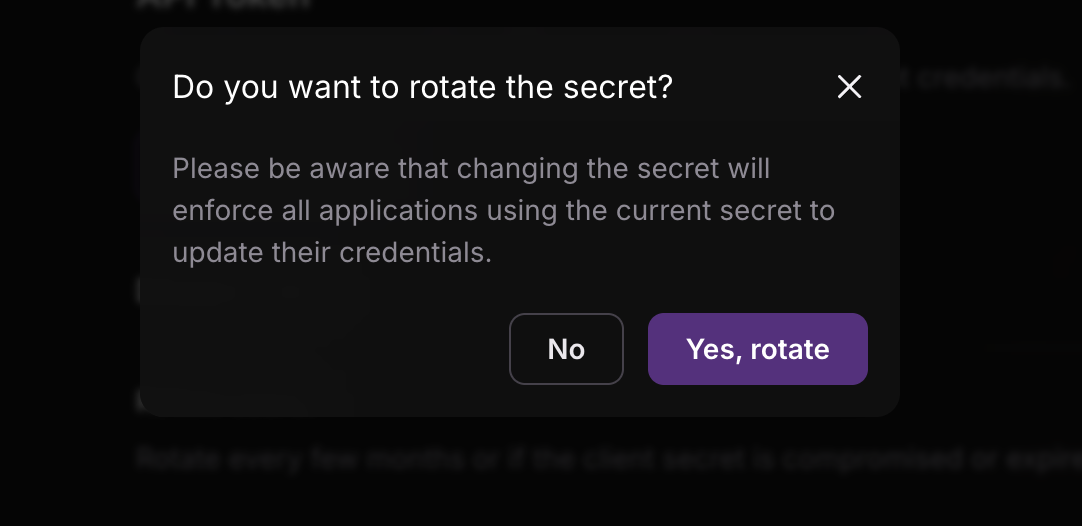Dismiss the dialog via the X icon

(x=849, y=87)
